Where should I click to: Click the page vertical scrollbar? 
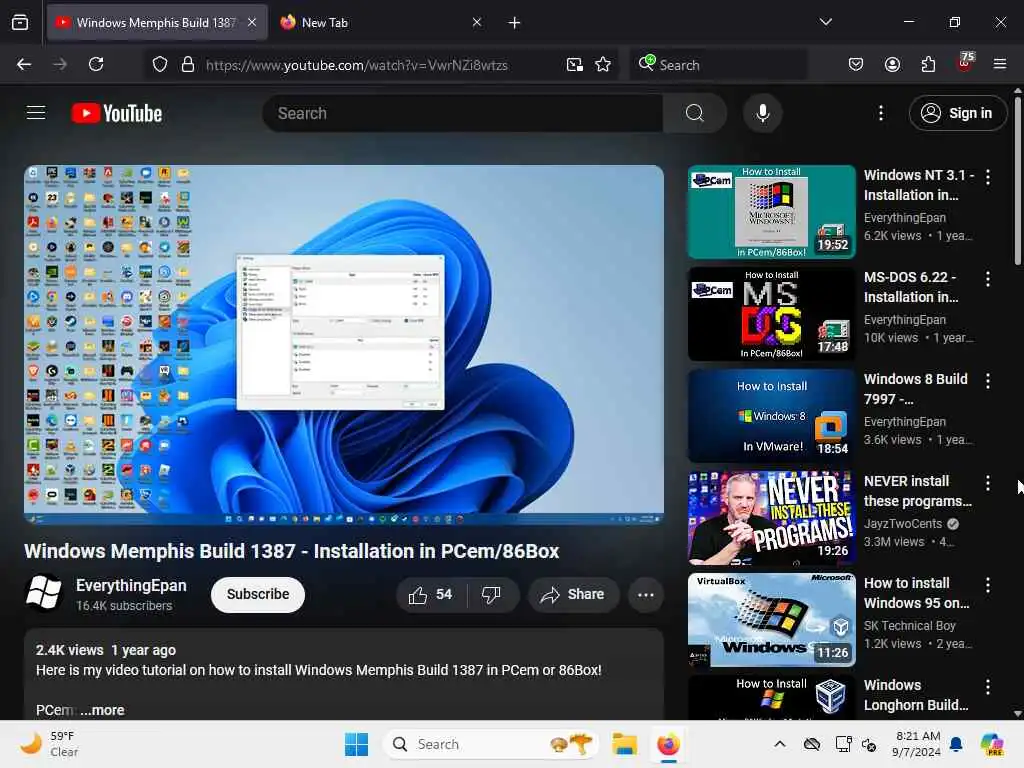pyautogui.click(x=1017, y=182)
